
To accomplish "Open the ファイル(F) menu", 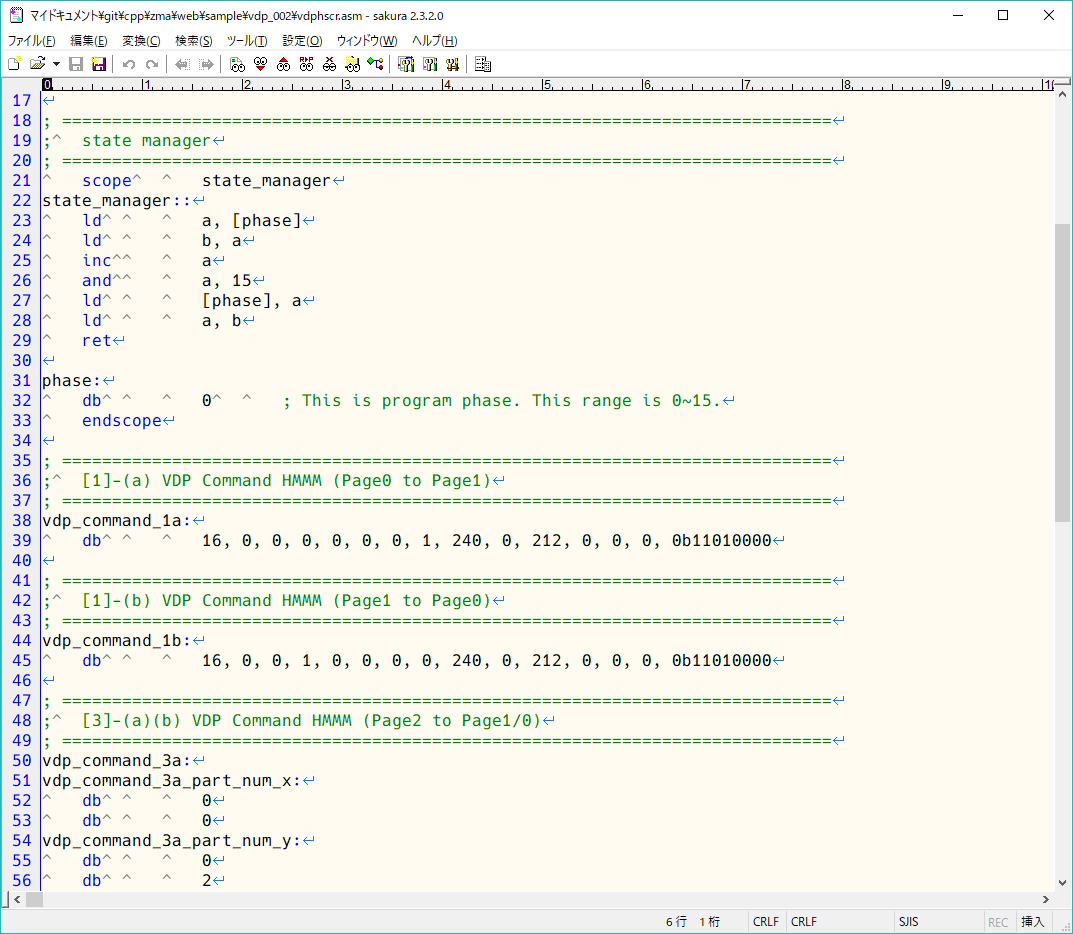I will (31, 40).
